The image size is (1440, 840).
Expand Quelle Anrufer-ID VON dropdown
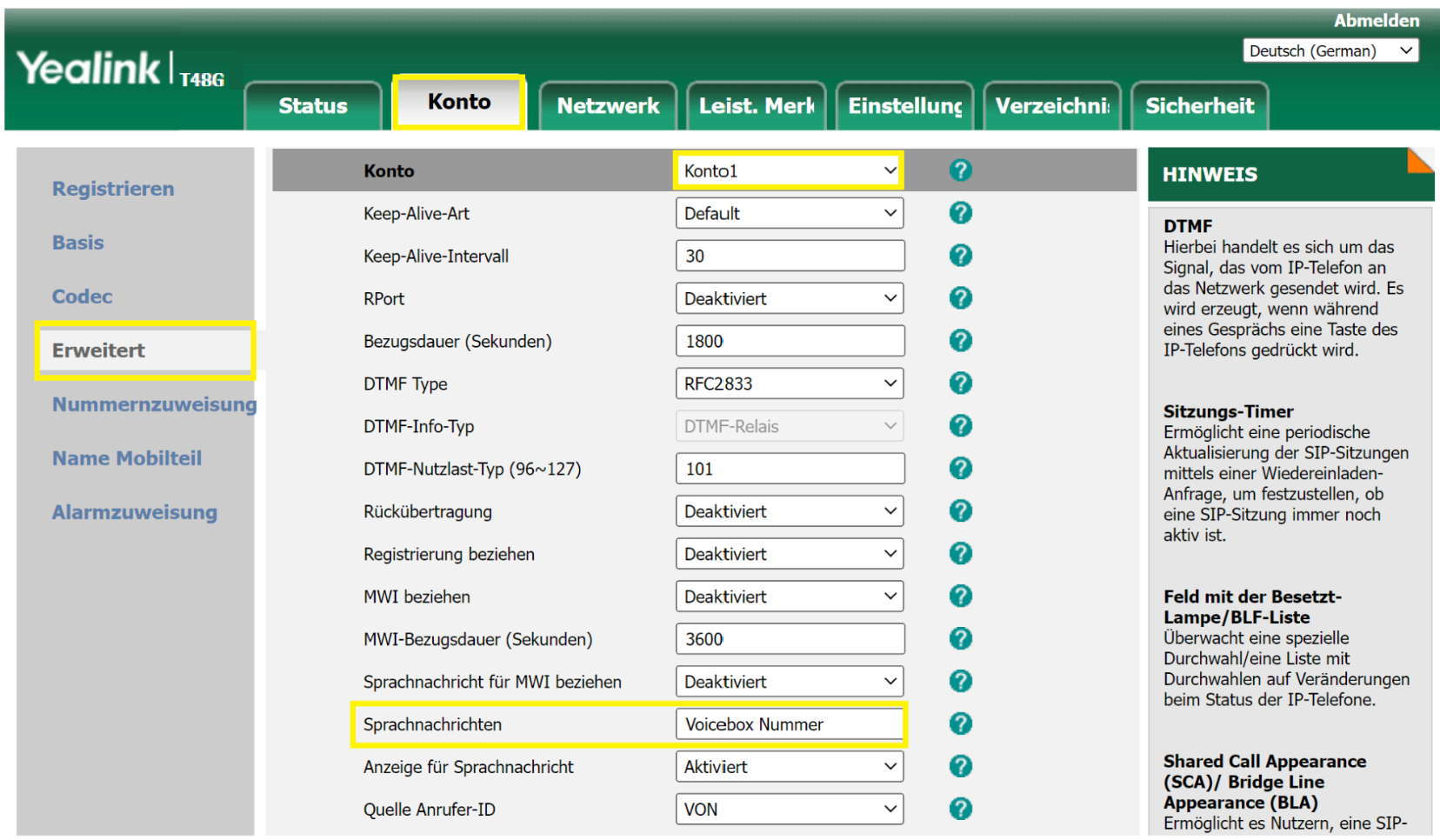(790, 810)
